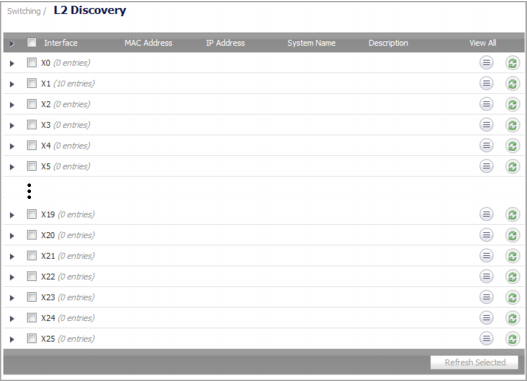Open details list icon for X24 row
The width and height of the screenshot is (527, 381).
[x=486, y=318]
